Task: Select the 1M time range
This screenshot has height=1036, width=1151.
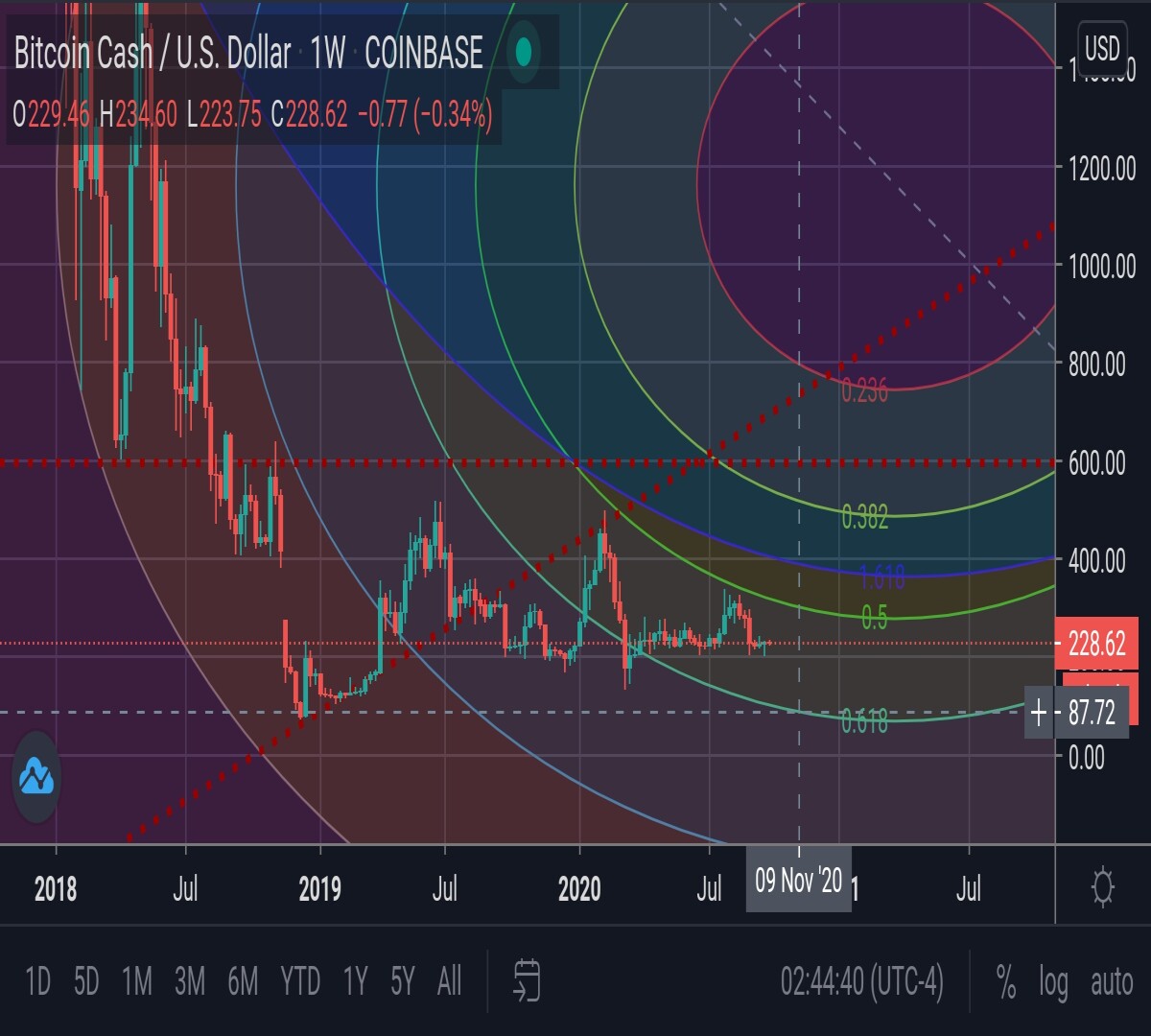Action: pyautogui.click(x=137, y=981)
